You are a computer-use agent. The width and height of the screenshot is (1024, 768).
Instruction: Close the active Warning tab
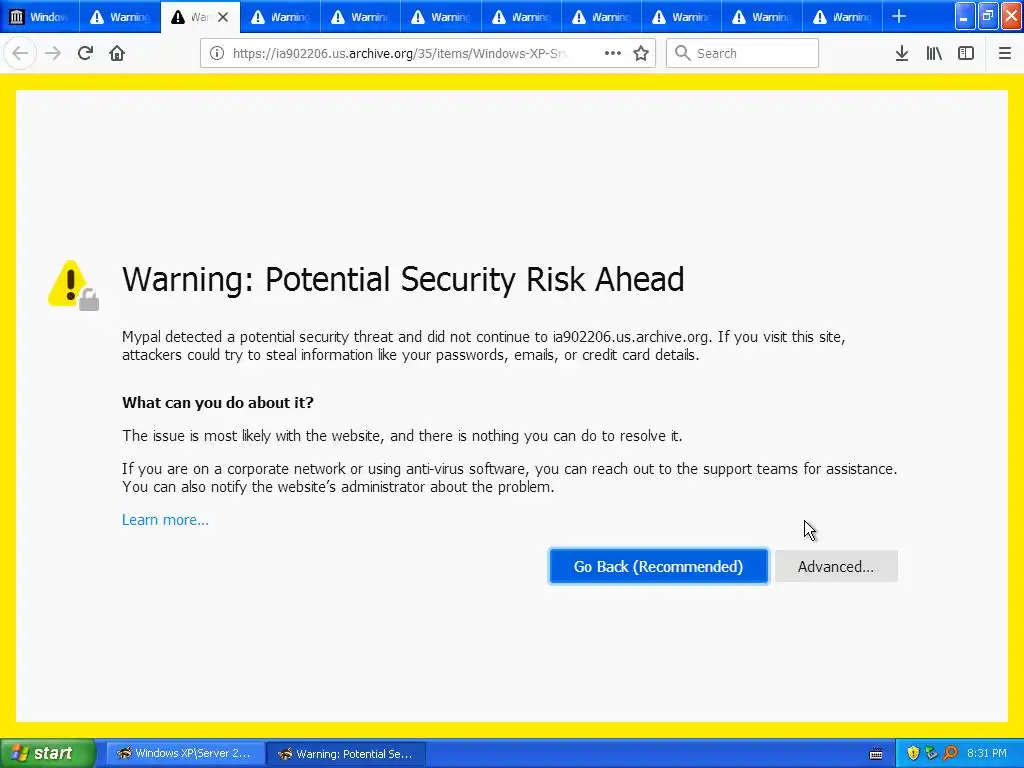[223, 17]
